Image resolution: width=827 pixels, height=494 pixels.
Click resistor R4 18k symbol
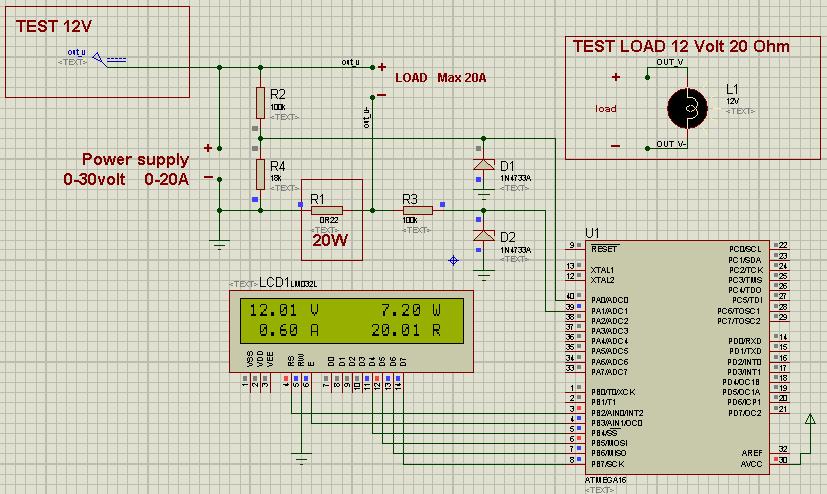tap(260, 173)
